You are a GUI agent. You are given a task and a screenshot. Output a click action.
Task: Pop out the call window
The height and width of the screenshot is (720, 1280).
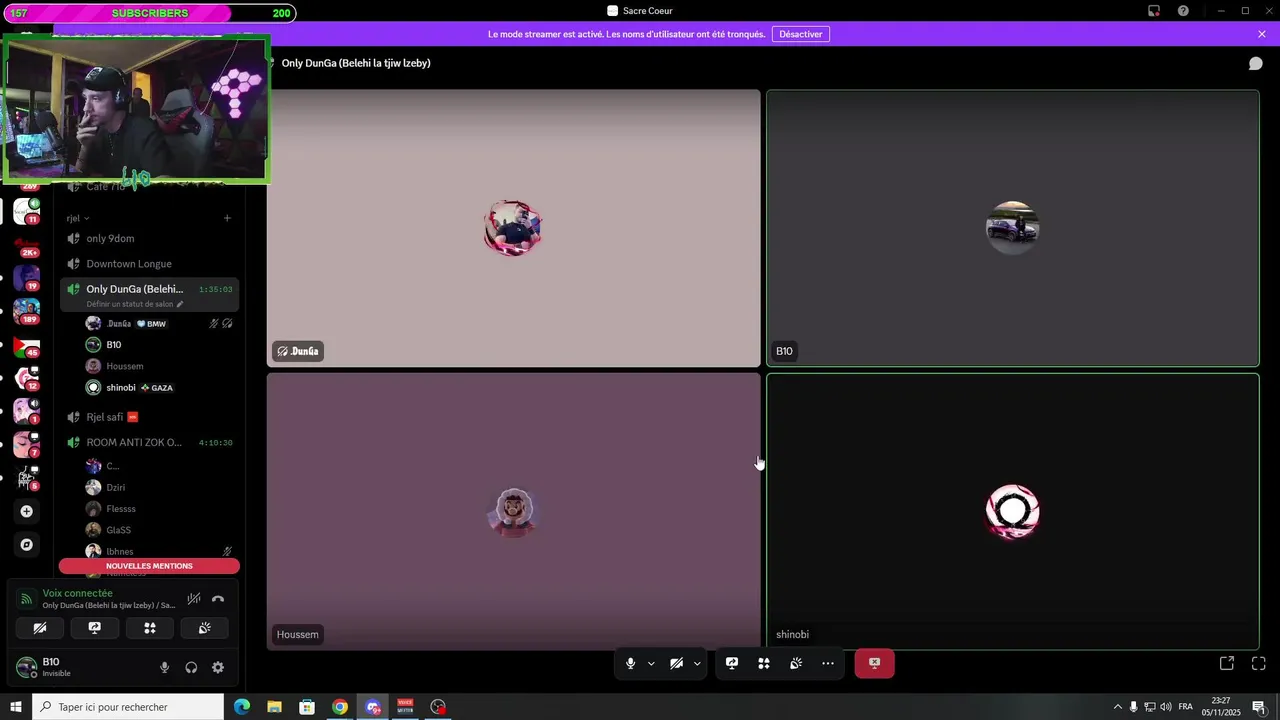tap(1227, 663)
